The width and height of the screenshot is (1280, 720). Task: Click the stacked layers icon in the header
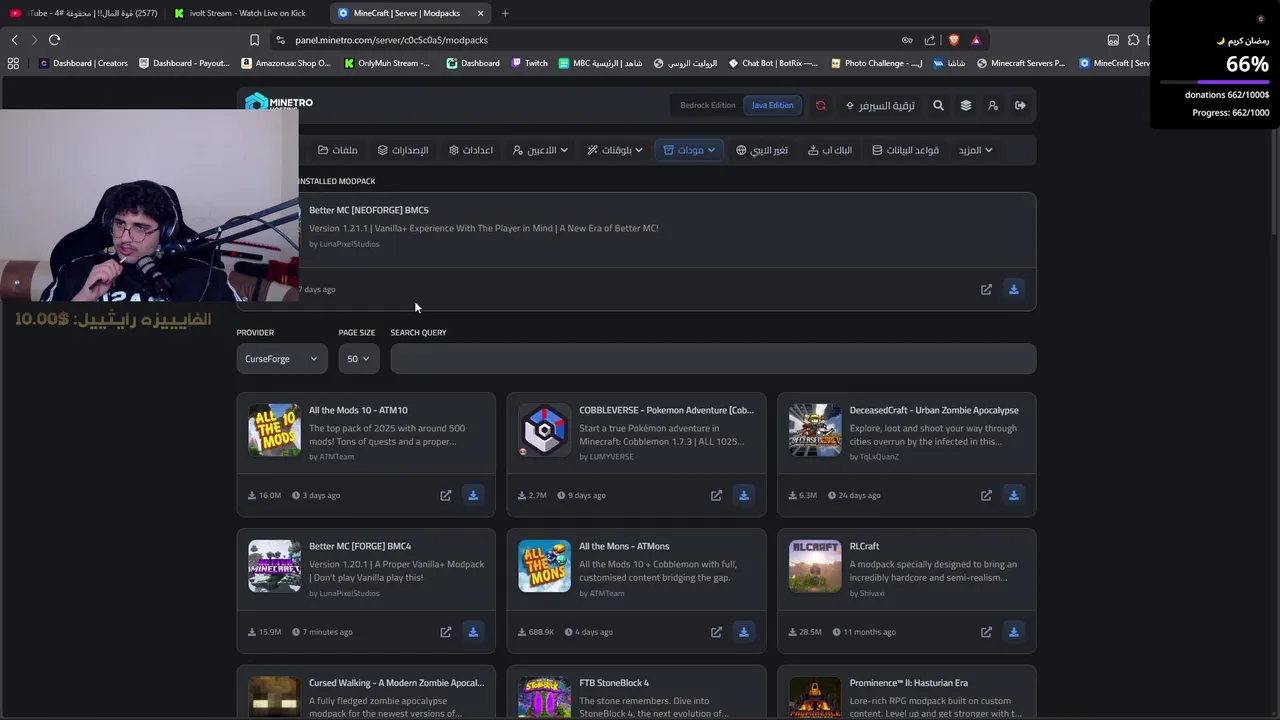[x=965, y=105]
